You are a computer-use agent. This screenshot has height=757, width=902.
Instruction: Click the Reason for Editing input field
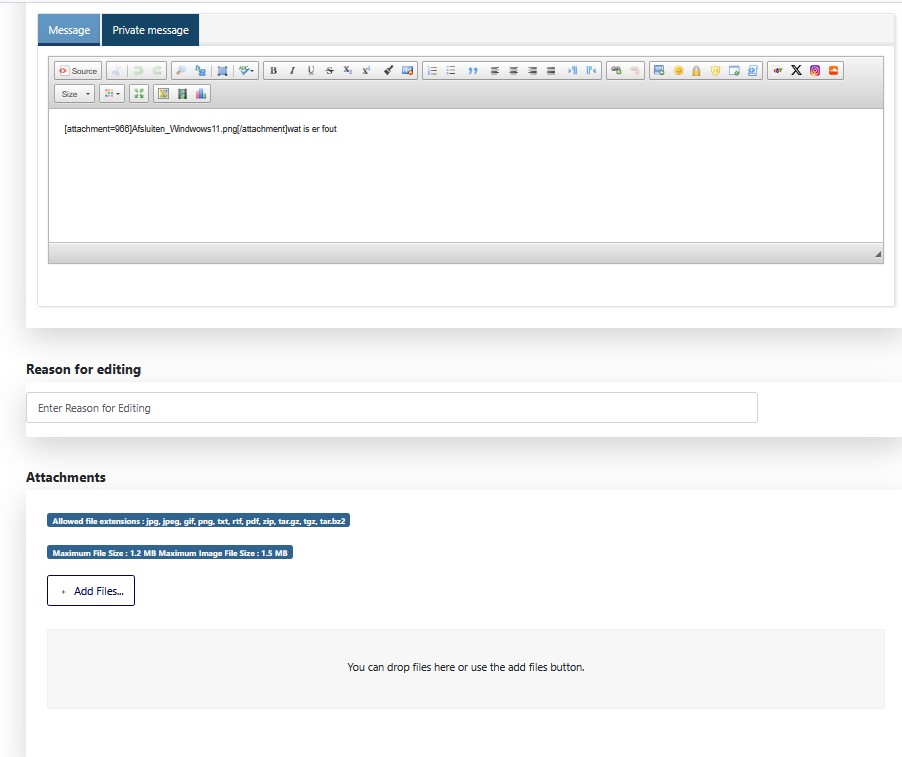[x=391, y=408]
